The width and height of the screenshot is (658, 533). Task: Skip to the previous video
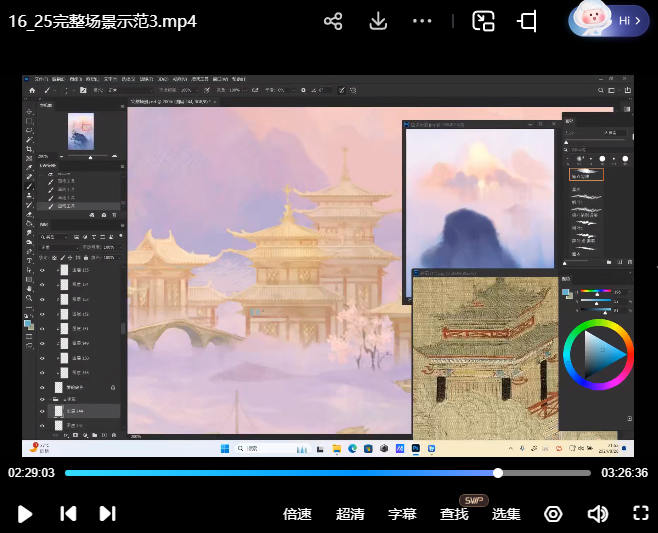(68, 513)
